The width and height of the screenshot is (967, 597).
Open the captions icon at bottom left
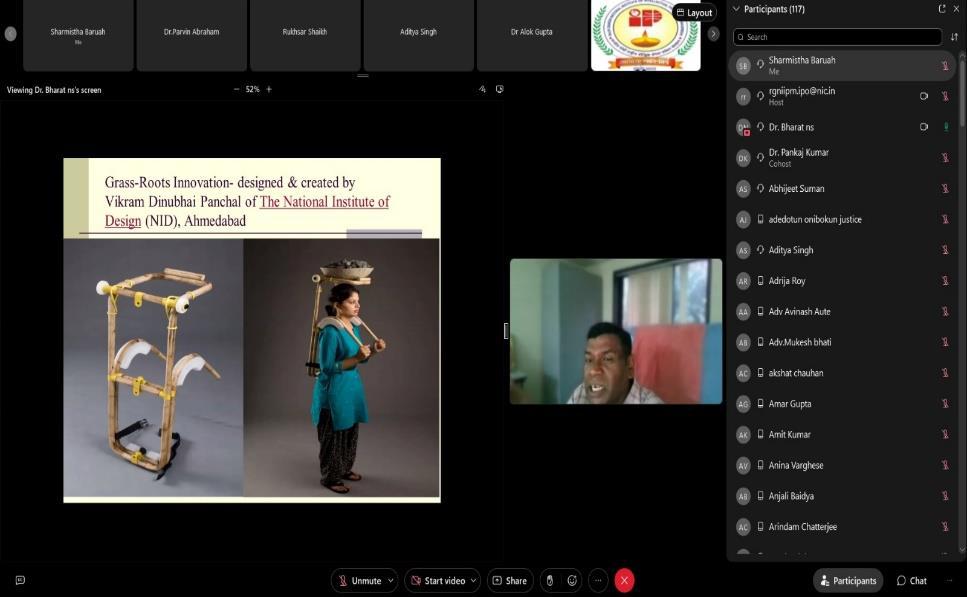[20, 580]
